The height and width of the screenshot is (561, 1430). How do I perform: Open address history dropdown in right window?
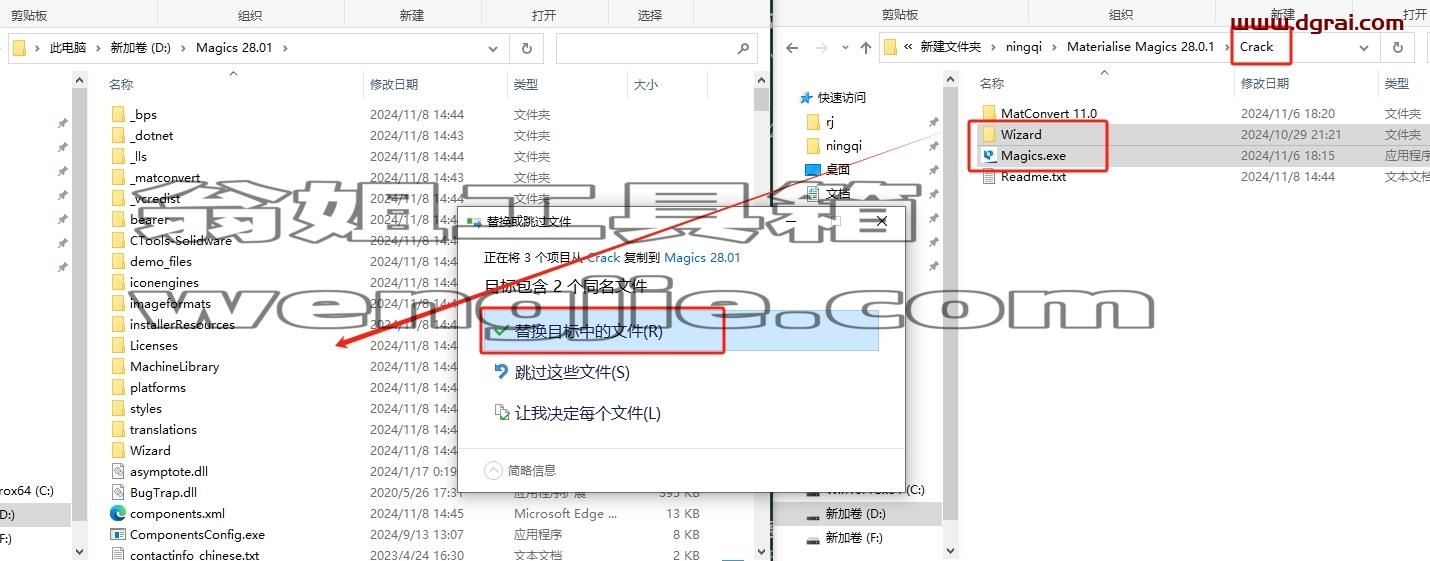1366,47
